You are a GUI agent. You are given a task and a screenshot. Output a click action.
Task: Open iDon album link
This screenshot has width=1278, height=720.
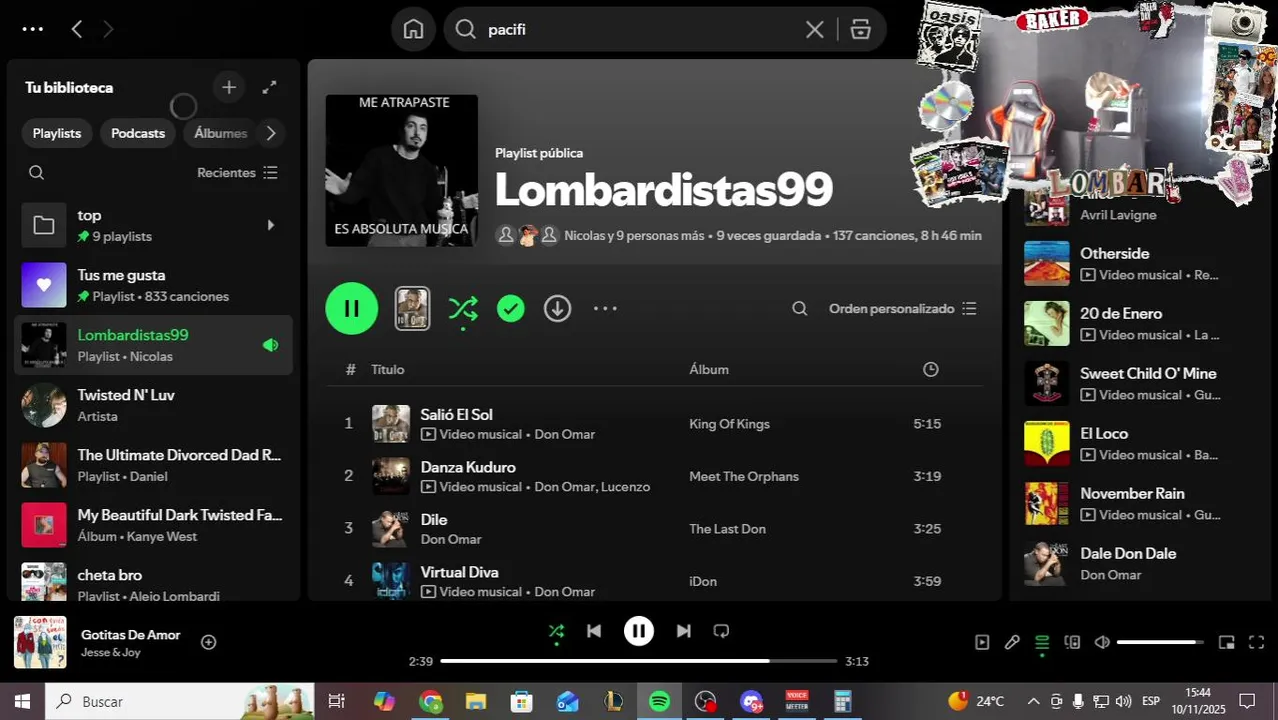tap(703, 581)
